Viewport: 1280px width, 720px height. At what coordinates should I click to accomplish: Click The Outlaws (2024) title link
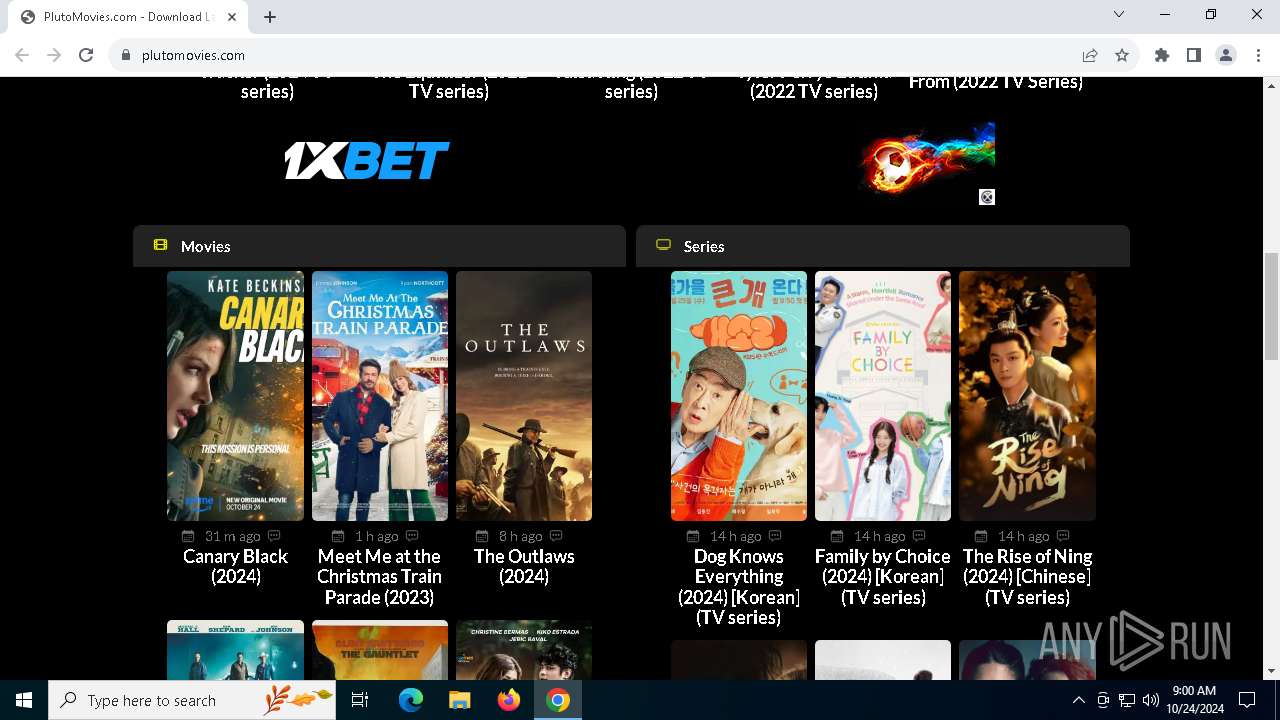coord(524,566)
